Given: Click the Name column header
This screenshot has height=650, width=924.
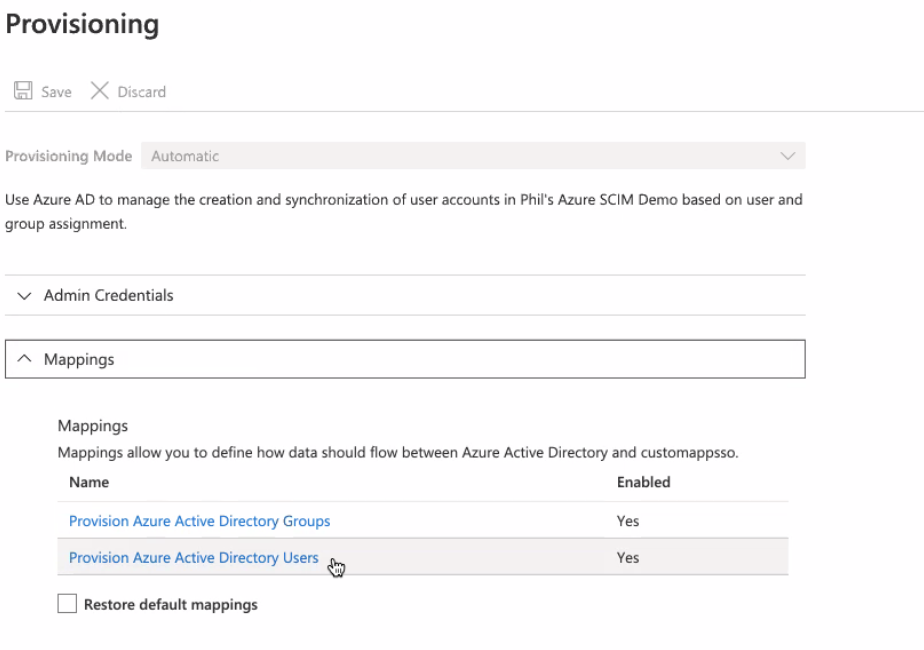Looking at the screenshot, I should 89,482.
